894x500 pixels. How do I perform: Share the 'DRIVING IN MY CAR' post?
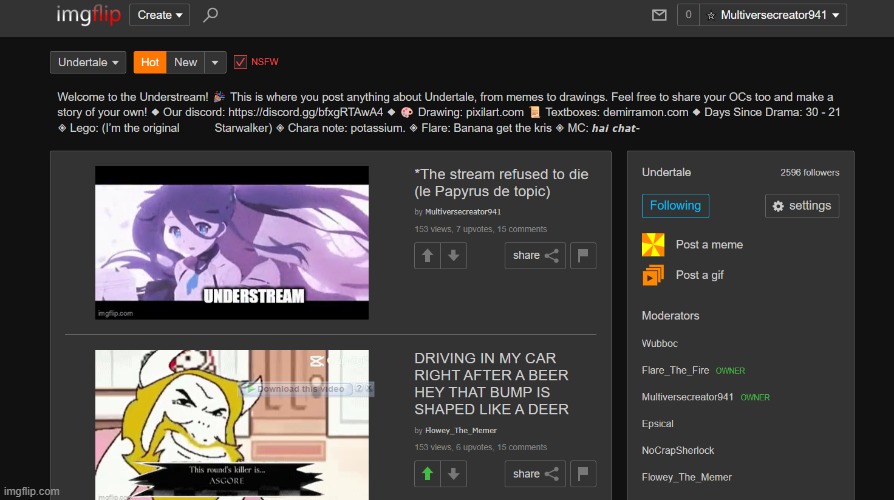pyautogui.click(x=535, y=474)
